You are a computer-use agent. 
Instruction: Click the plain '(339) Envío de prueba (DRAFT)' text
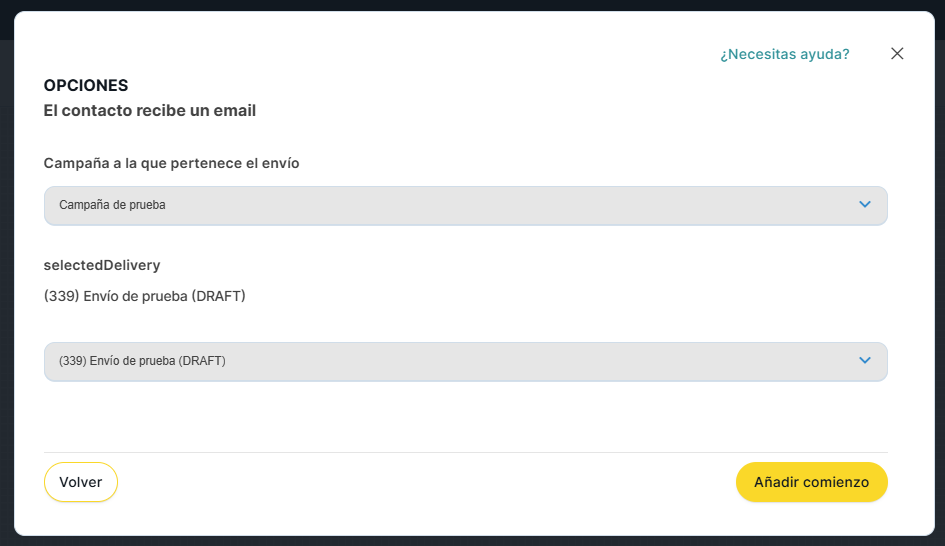click(x=145, y=296)
